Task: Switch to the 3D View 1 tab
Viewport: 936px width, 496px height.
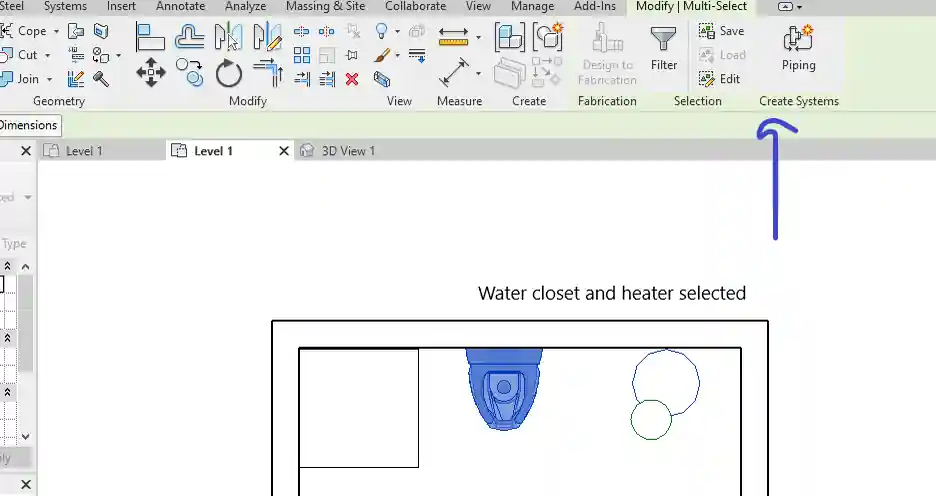Action: [346, 151]
